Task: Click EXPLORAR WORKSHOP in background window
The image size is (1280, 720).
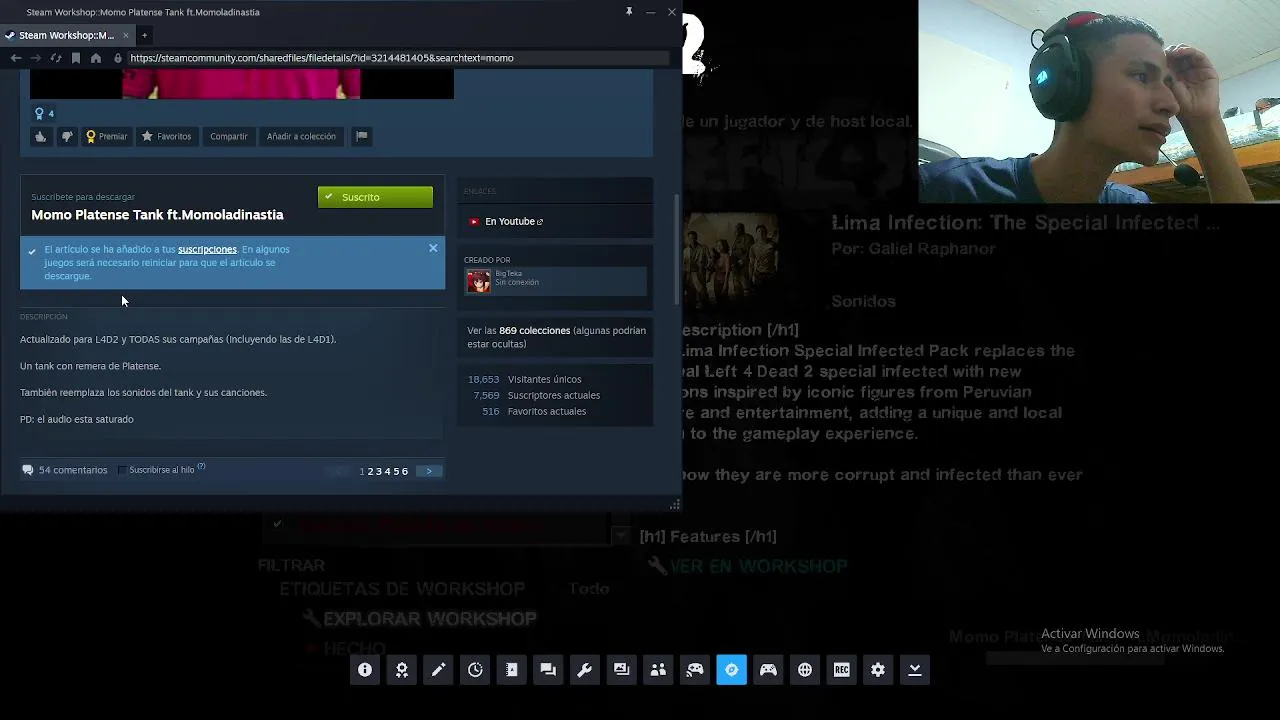Action: (x=429, y=619)
